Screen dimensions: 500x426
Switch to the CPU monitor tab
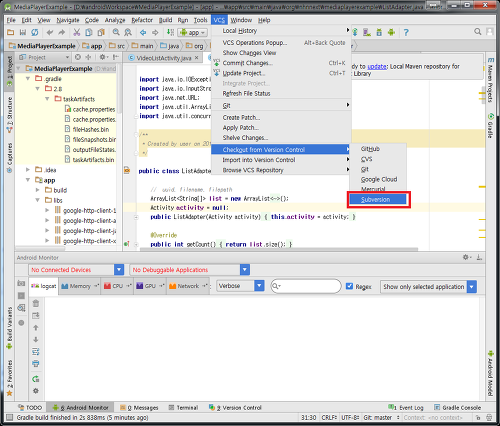click(117, 286)
